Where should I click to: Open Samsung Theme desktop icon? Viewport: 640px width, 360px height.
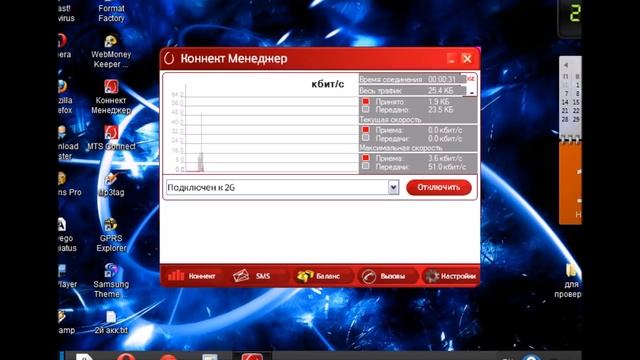(x=111, y=281)
